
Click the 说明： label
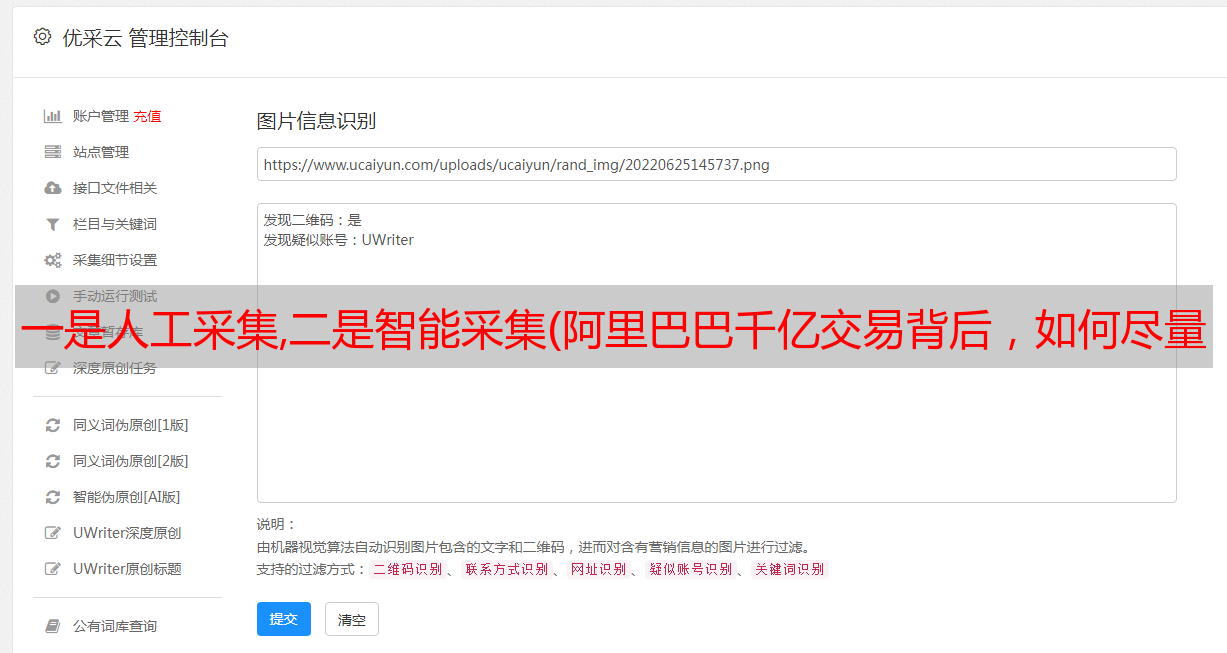[x=277, y=524]
